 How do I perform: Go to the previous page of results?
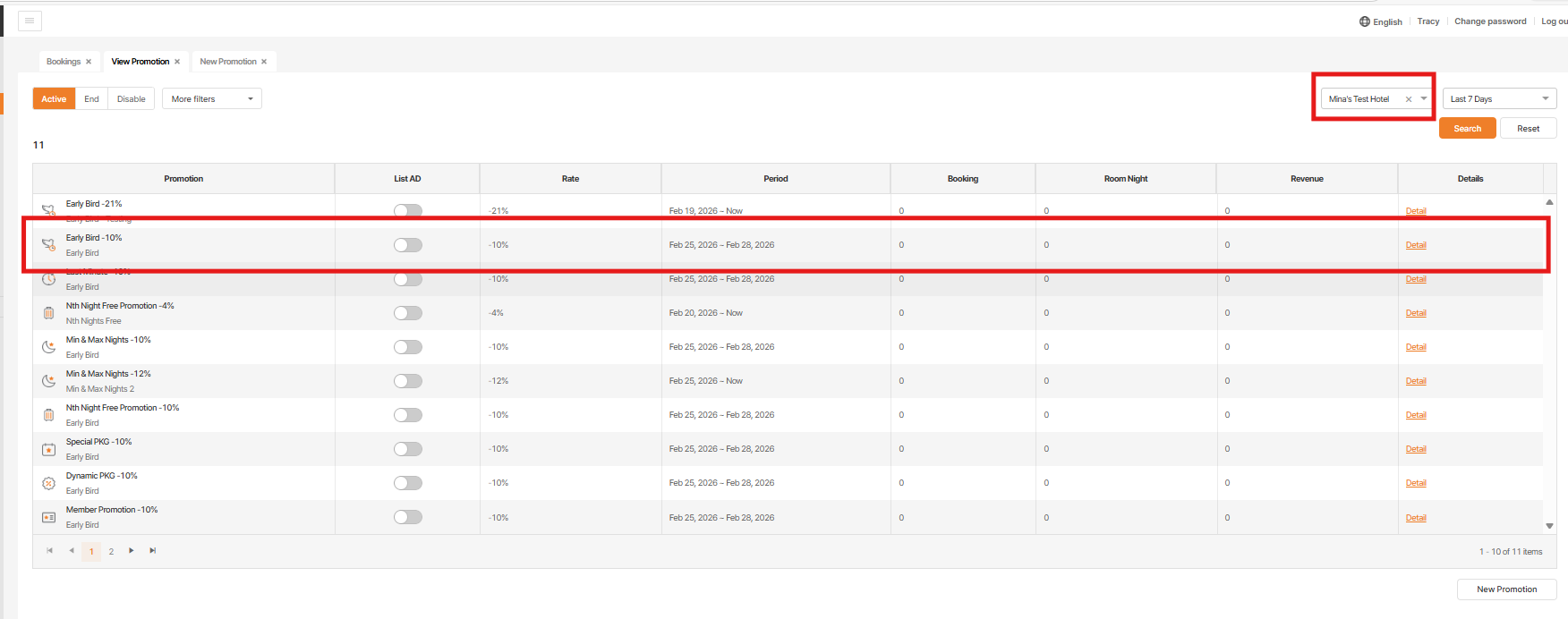click(72, 550)
